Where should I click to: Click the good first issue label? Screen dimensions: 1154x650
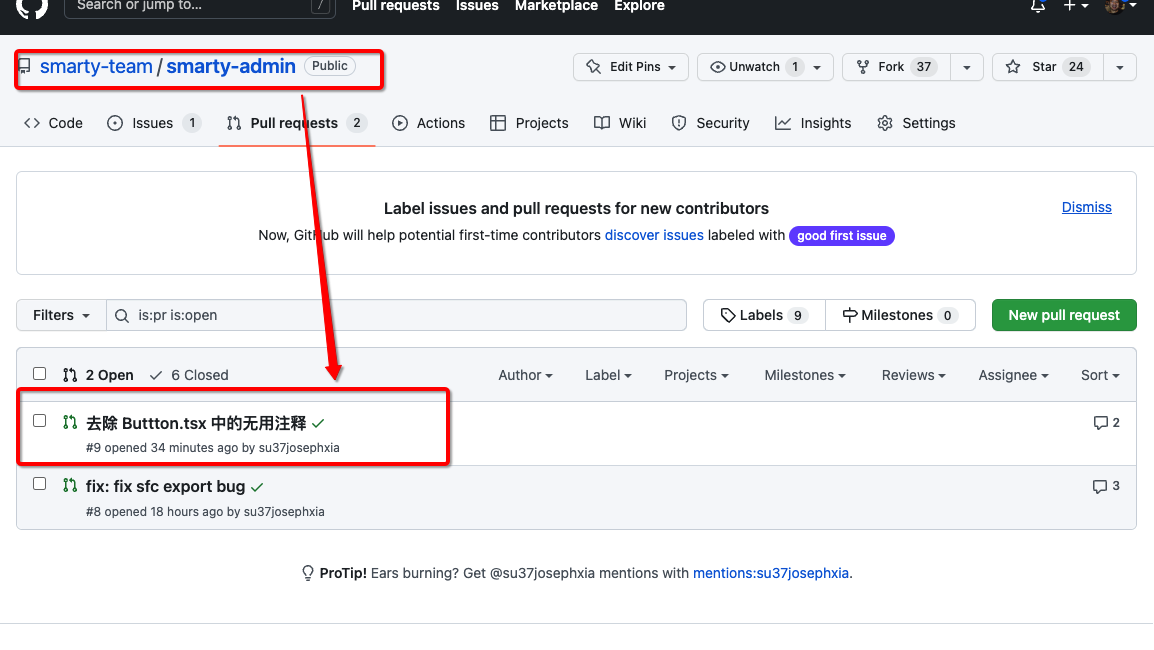[x=841, y=236]
